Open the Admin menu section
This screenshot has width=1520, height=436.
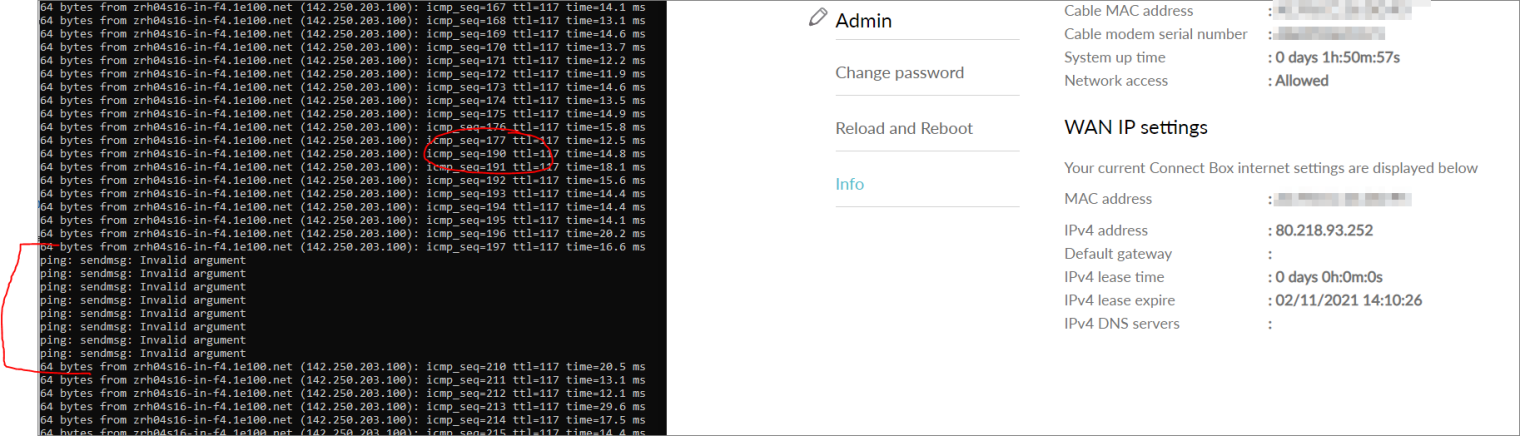[863, 20]
